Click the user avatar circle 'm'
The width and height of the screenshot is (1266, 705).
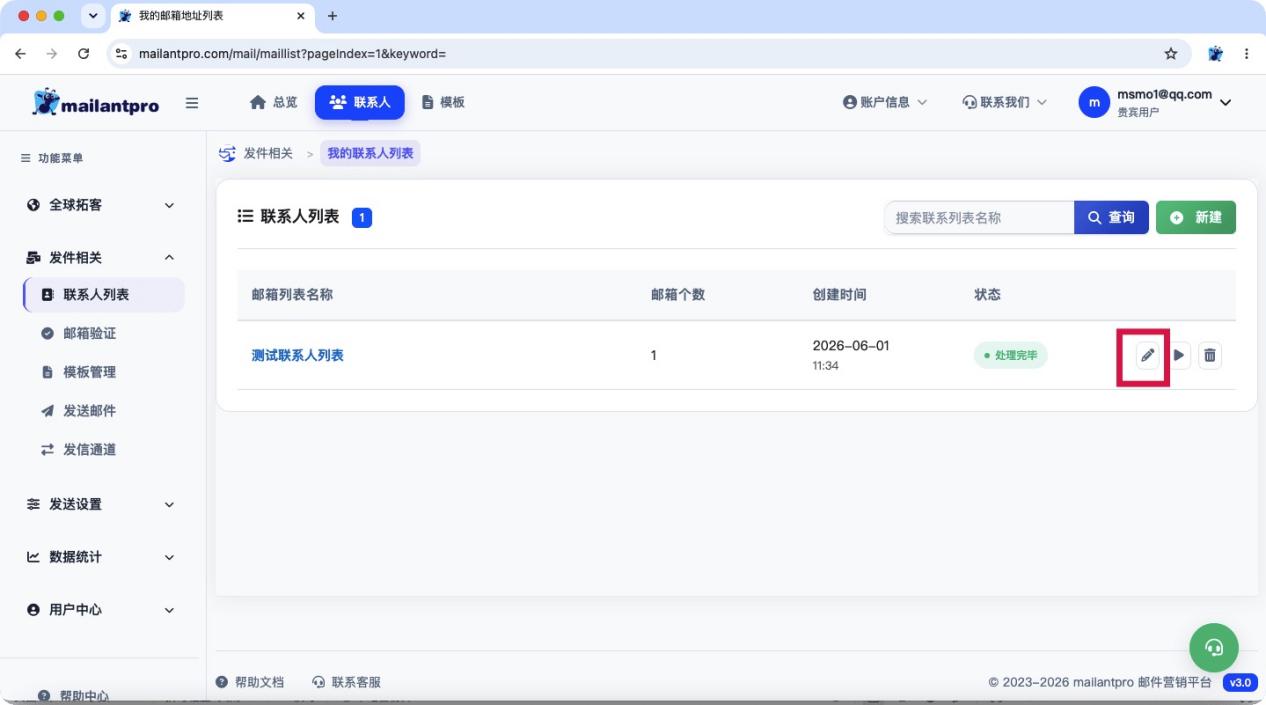1094,102
